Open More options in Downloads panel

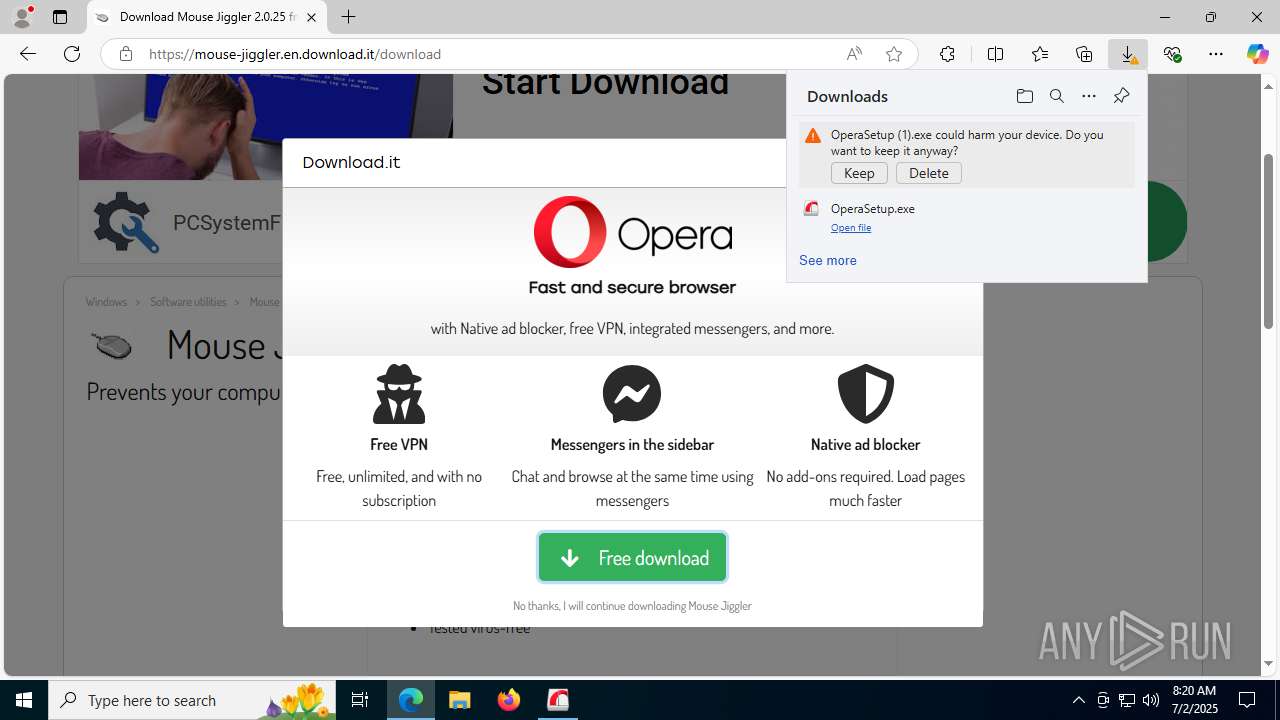click(1089, 96)
